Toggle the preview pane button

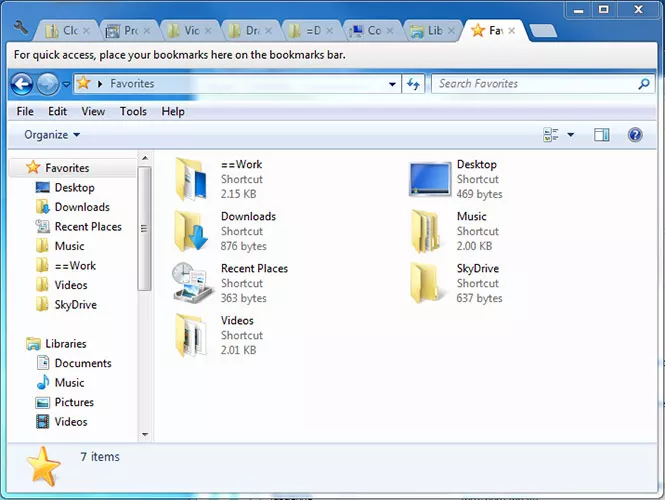pyautogui.click(x=601, y=135)
